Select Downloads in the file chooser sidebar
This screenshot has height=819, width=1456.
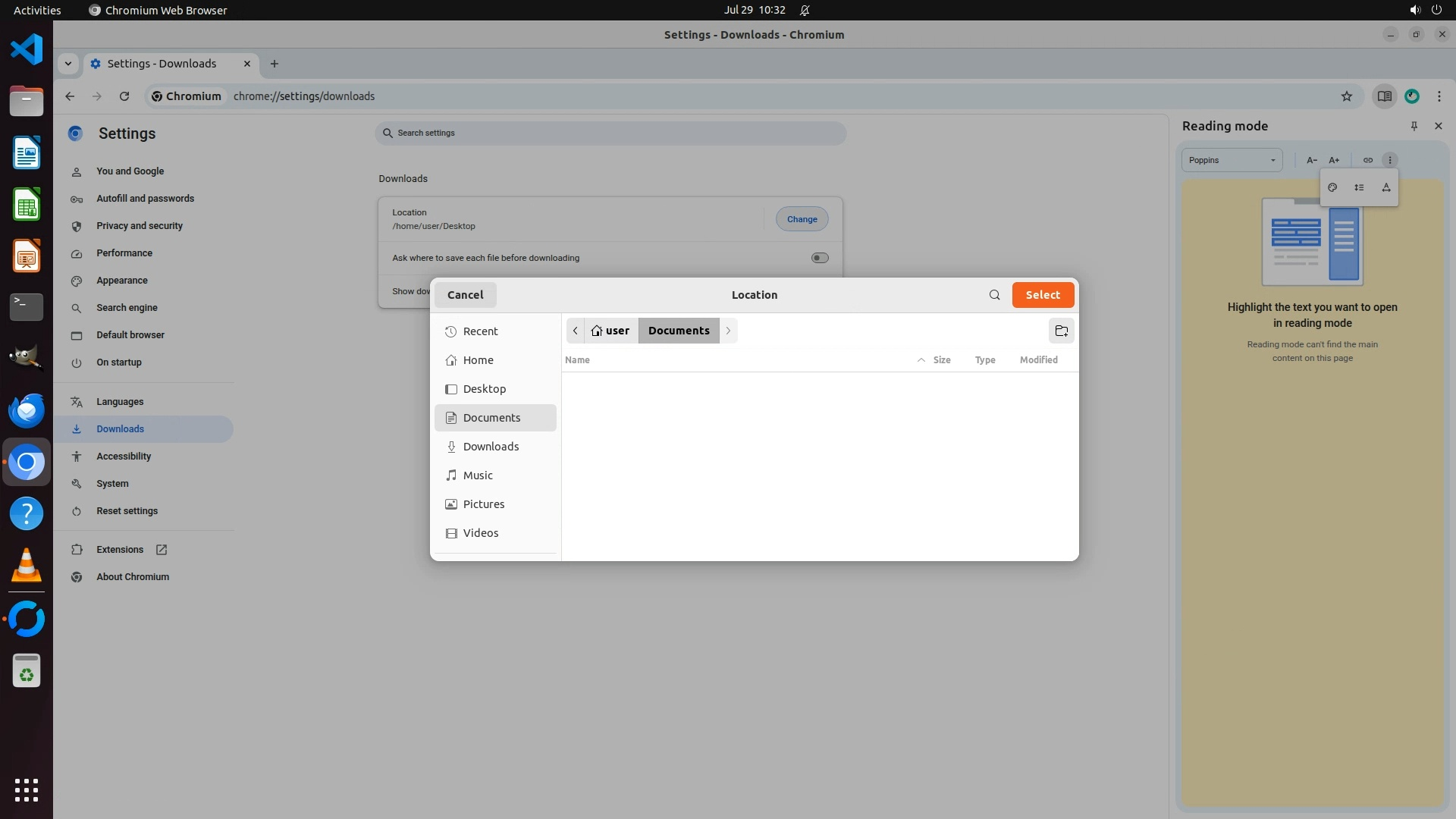pos(491,447)
